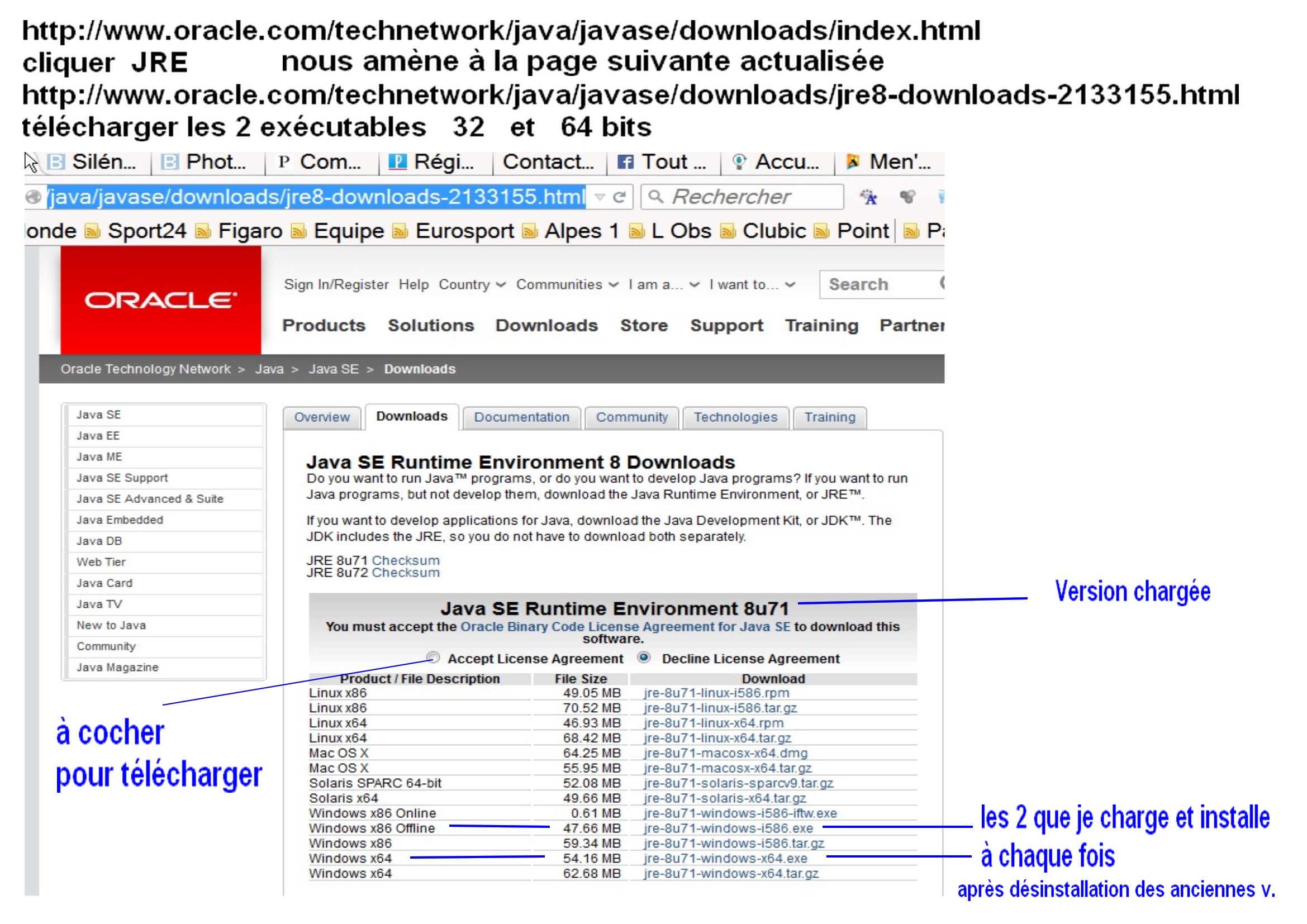Viewport: 1307px width, 924px height.
Task: Click the magnifier icon in Rechercher box
Action: [x=656, y=197]
